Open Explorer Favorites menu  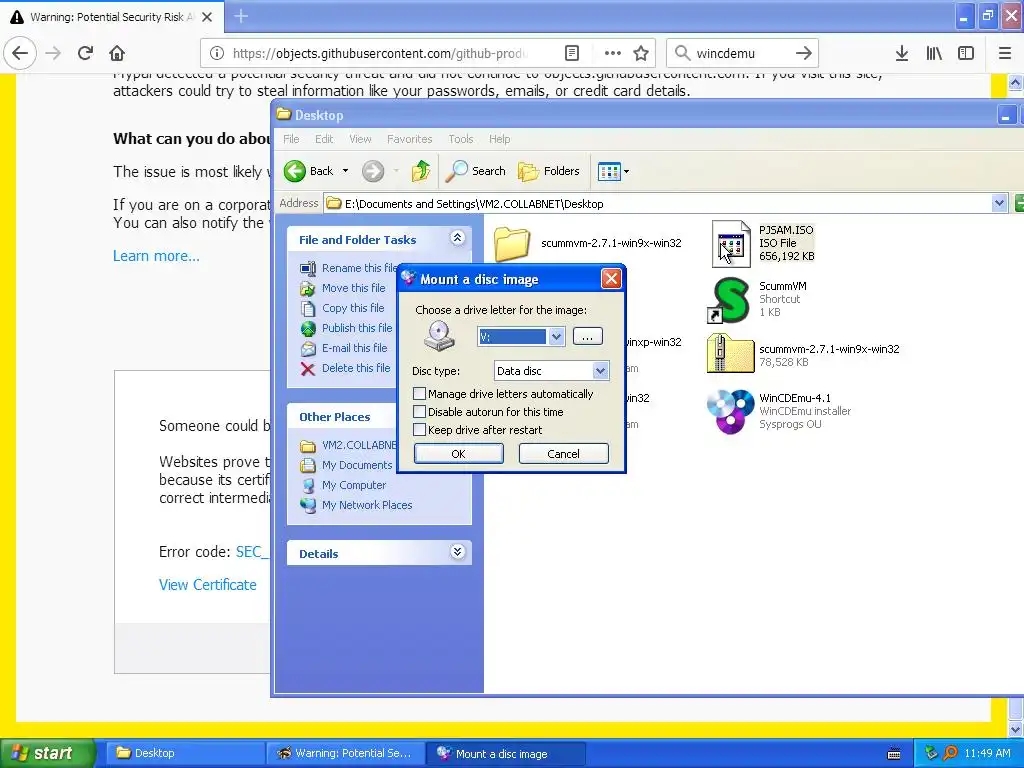click(x=409, y=139)
